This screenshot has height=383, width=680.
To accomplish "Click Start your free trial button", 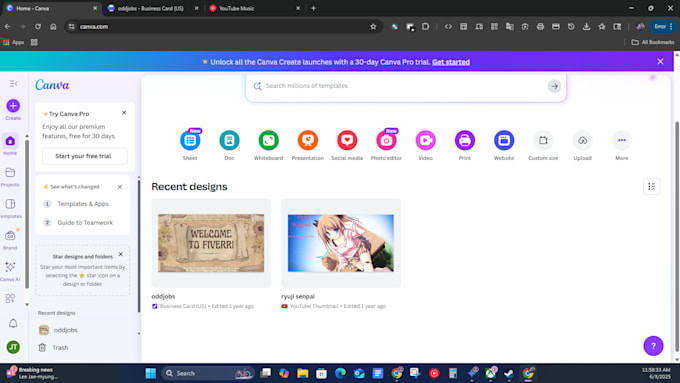I will tap(85, 156).
